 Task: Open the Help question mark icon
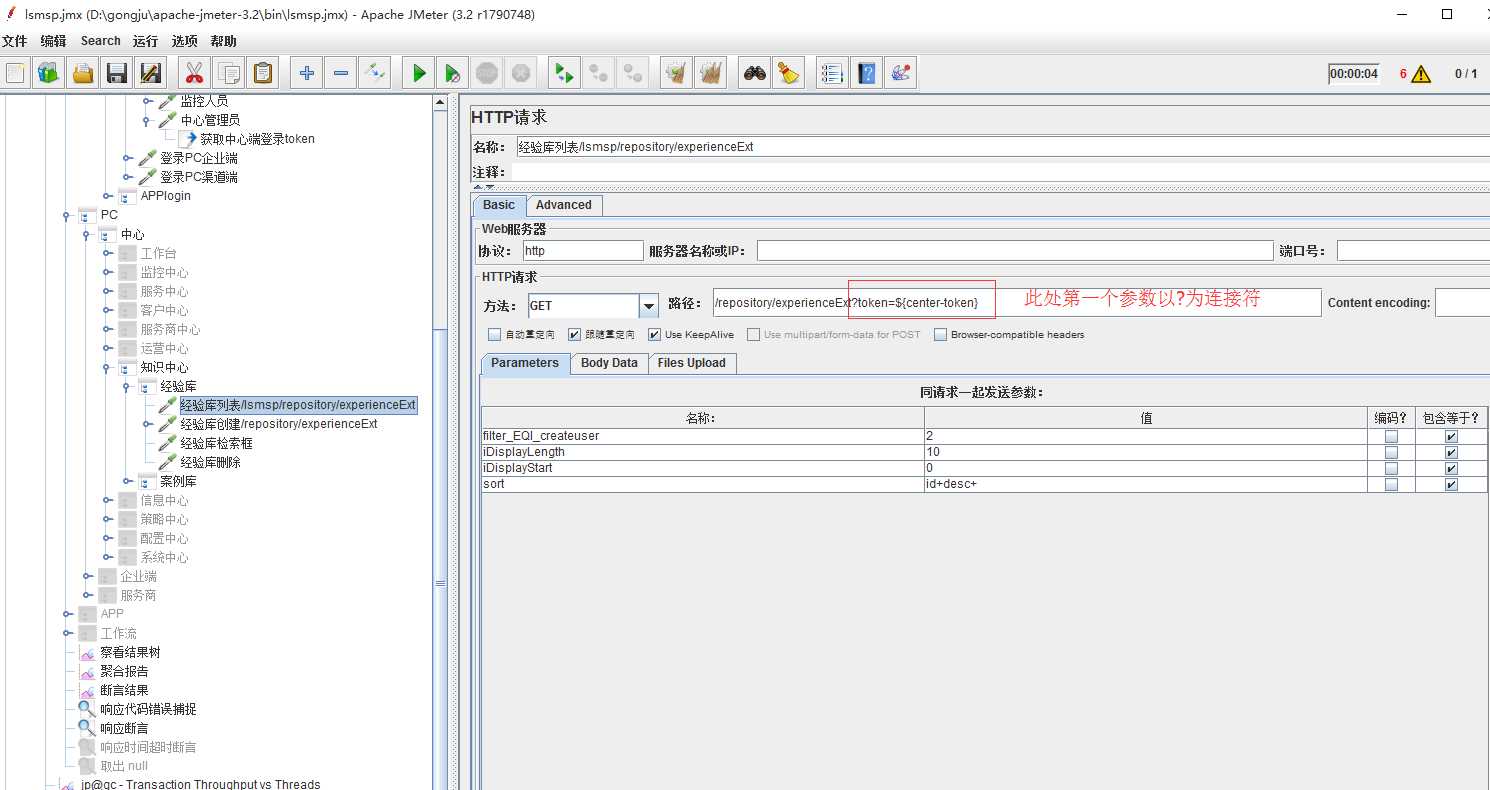pyautogui.click(x=867, y=73)
